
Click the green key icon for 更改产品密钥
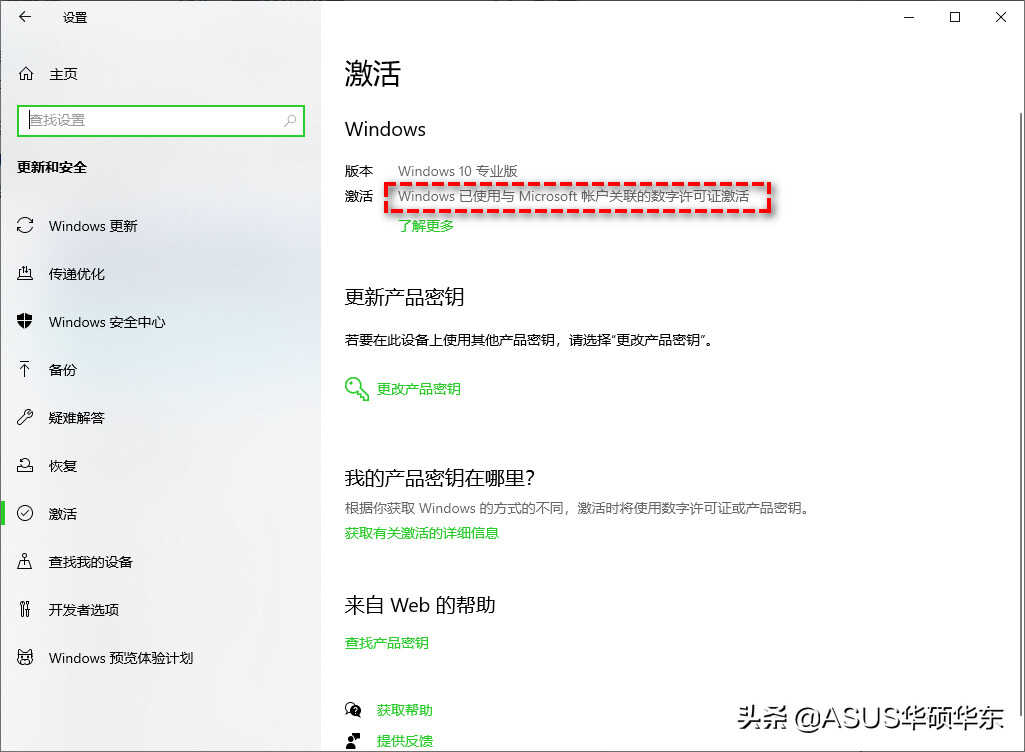click(357, 389)
